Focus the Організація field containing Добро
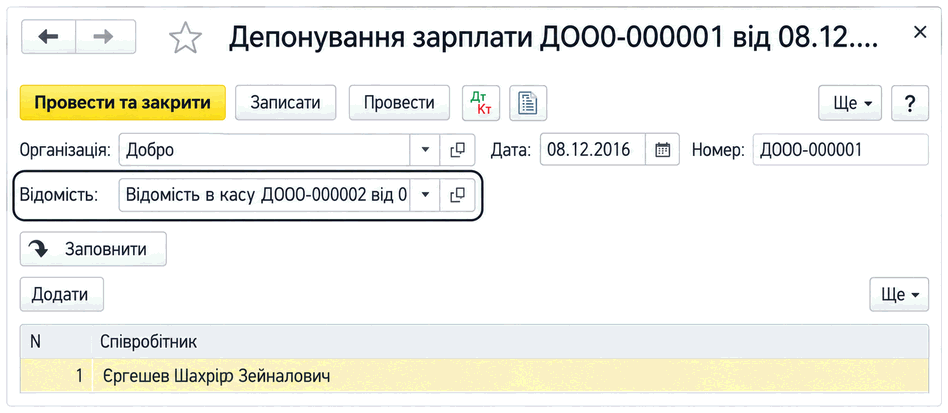Viewport: 948px width, 413px height. 265,149
